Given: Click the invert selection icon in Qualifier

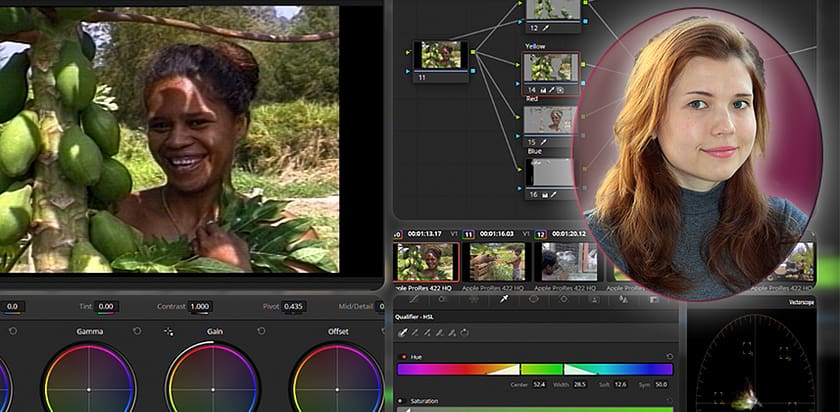Looking at the screenshot, I should [x=464, y=333].
